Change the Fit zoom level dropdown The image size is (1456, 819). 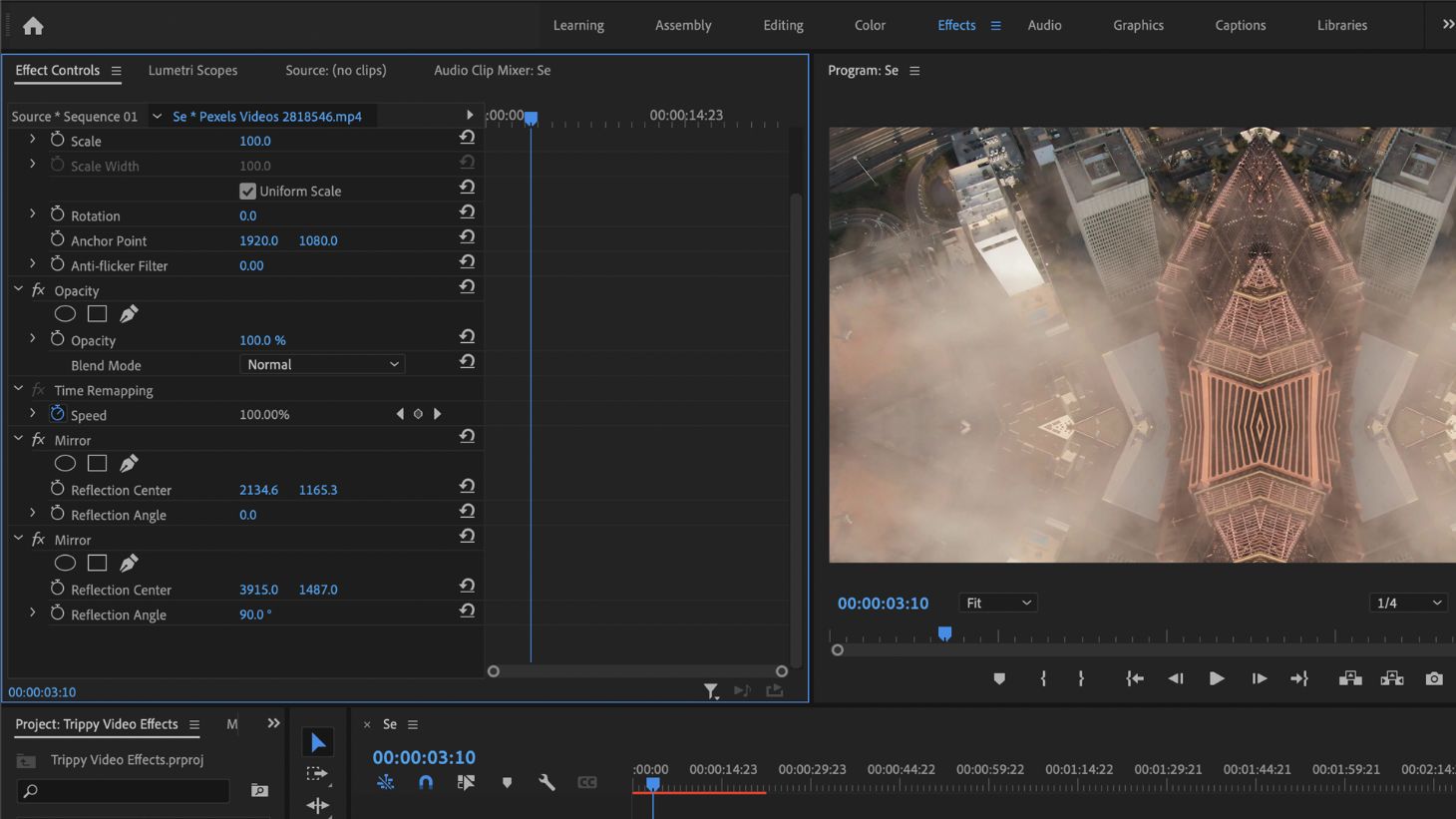tap(996, 602)
